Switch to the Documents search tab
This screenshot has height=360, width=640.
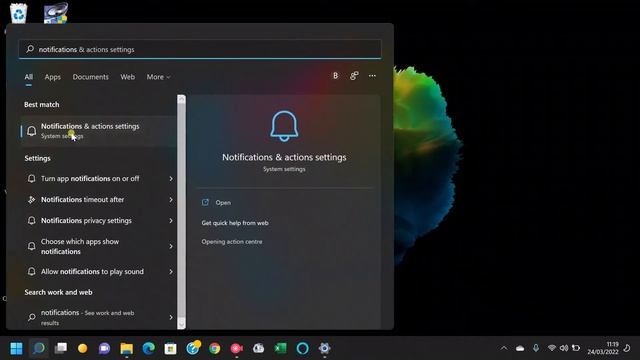pos(91,77)
